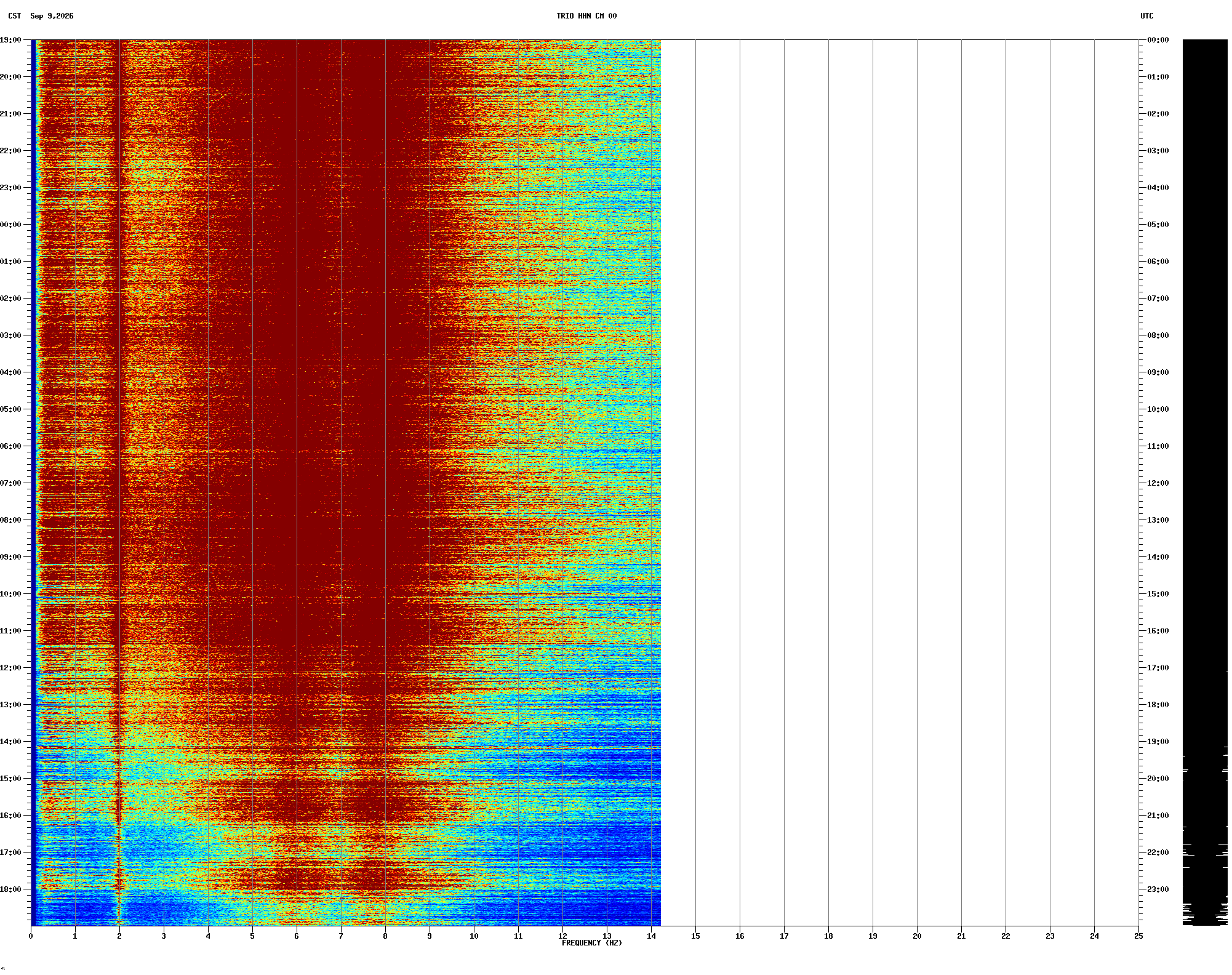The width and height of the screenshot is (1232, 975).
Task: Click the 23:00 UTC time label
Action: [1158, 889]
